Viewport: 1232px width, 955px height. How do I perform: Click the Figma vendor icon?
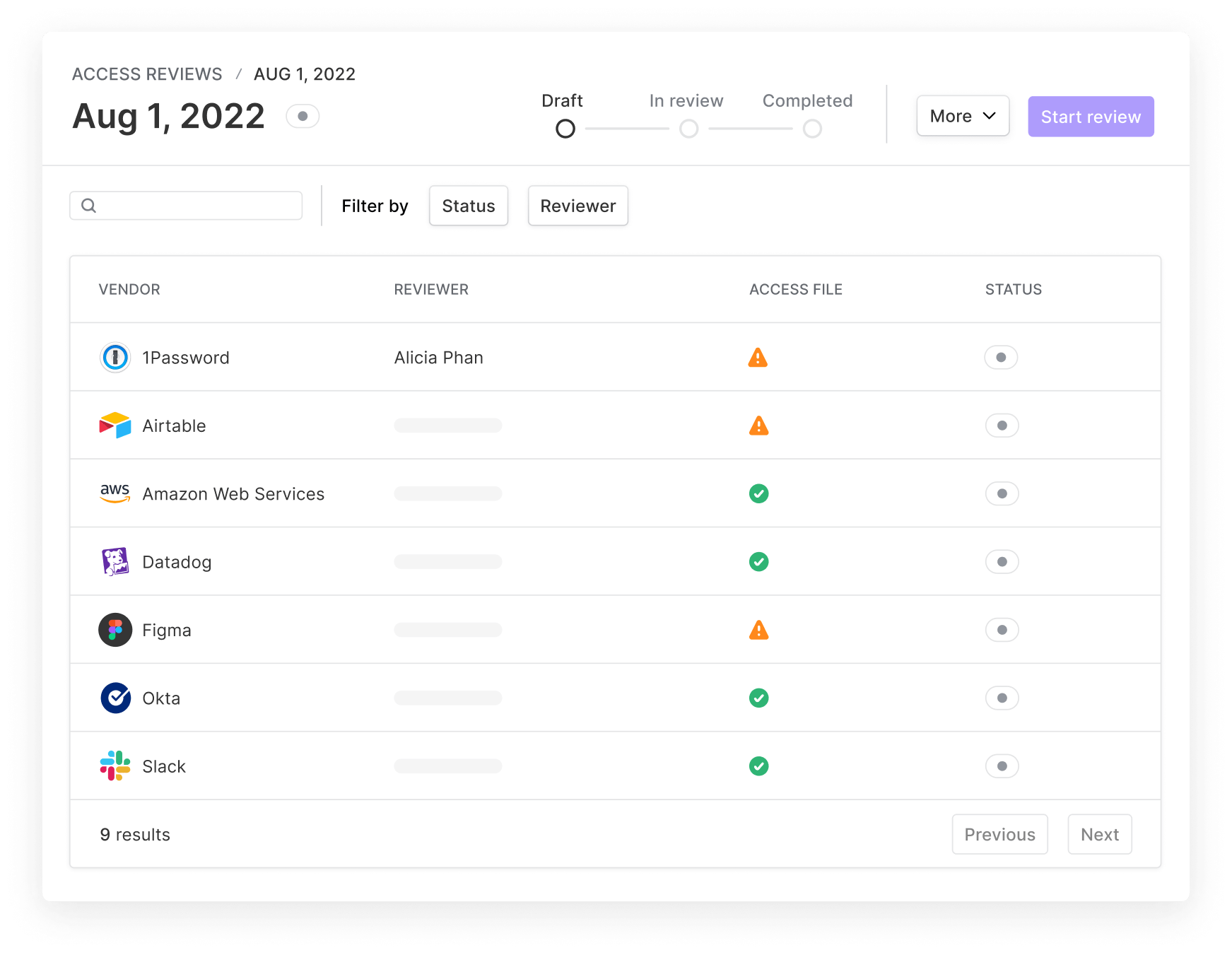tap(115, 630)
